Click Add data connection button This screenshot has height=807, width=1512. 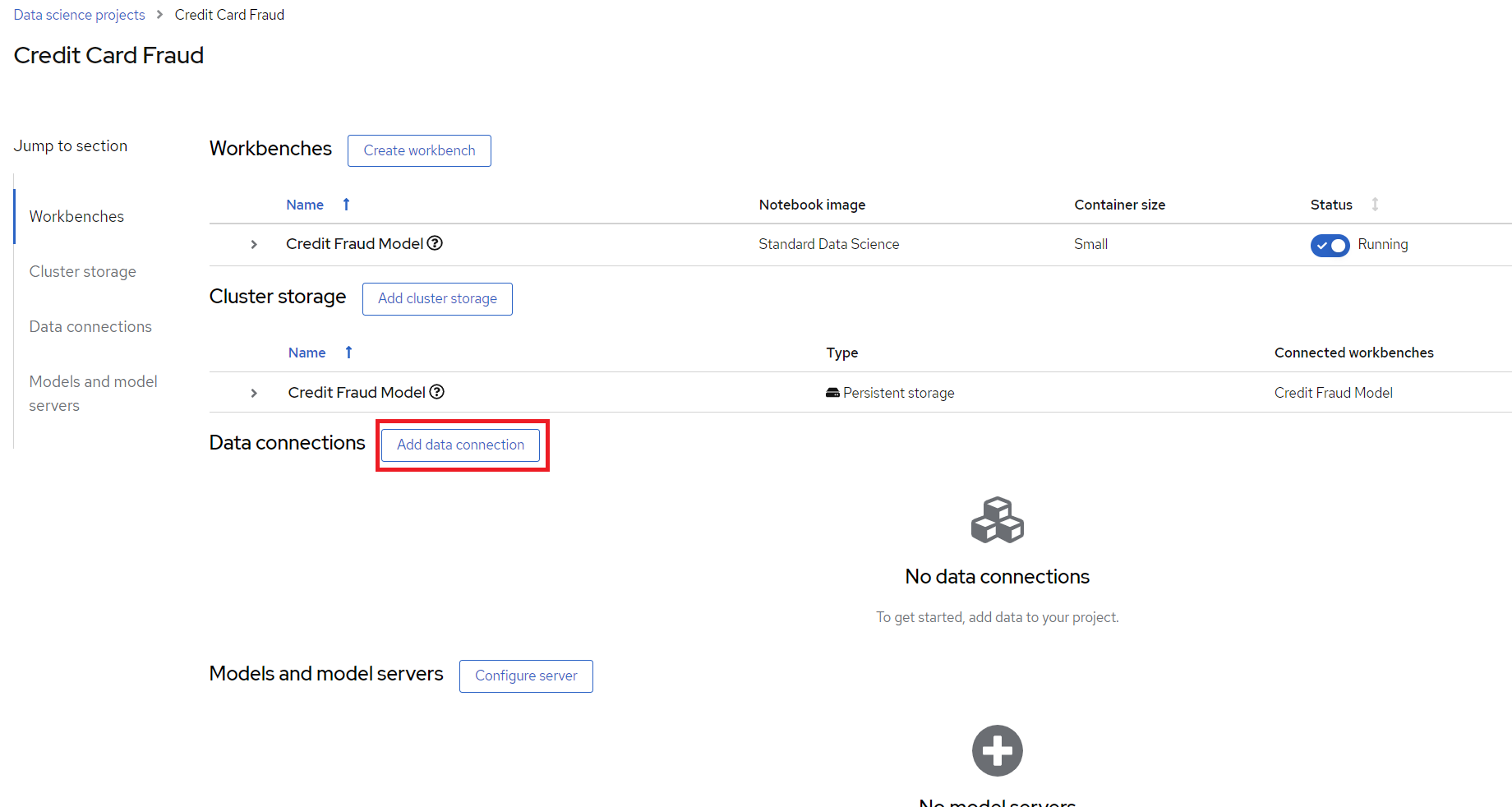coord(460,445)
